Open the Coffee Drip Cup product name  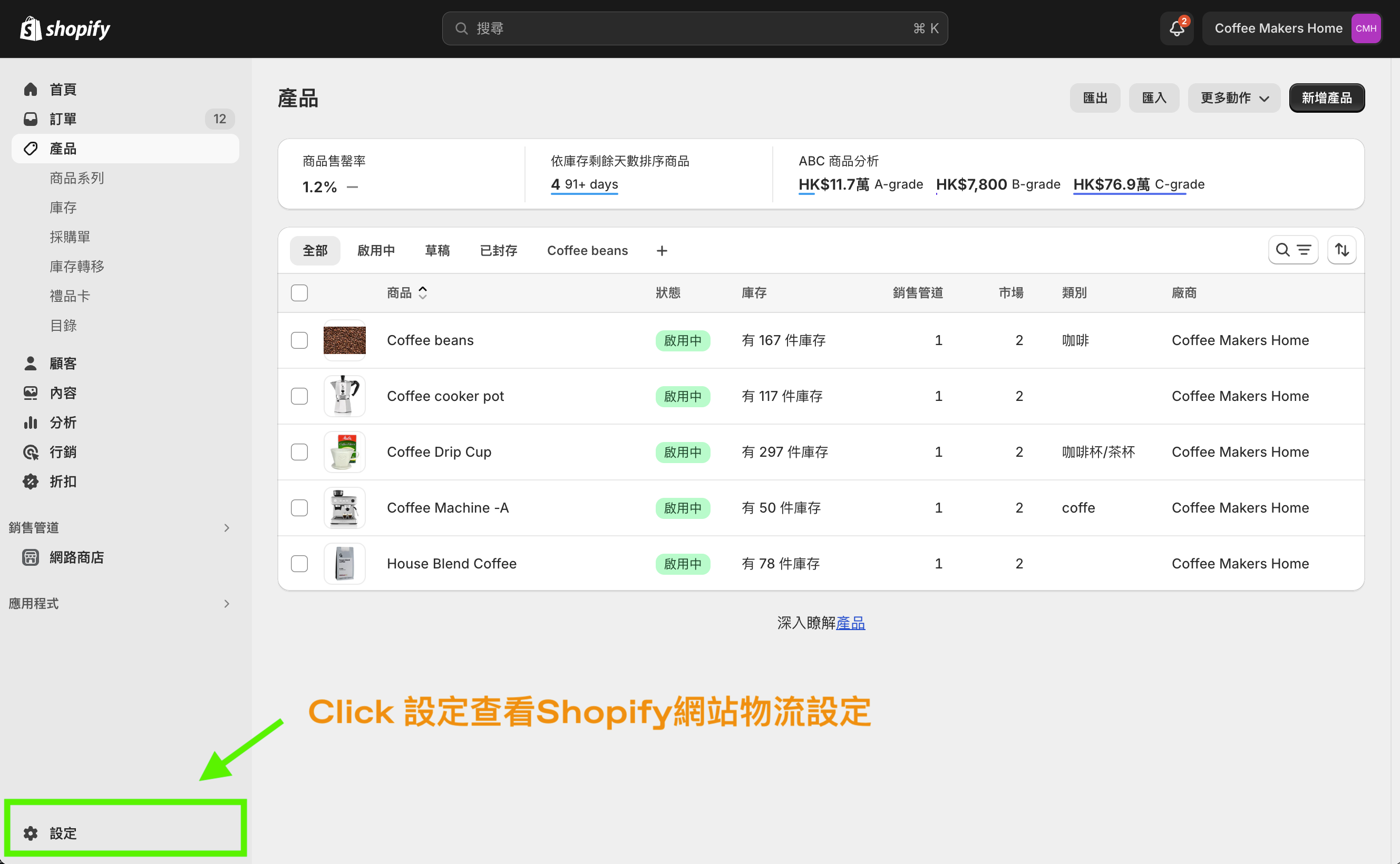[x=439, y=452]
